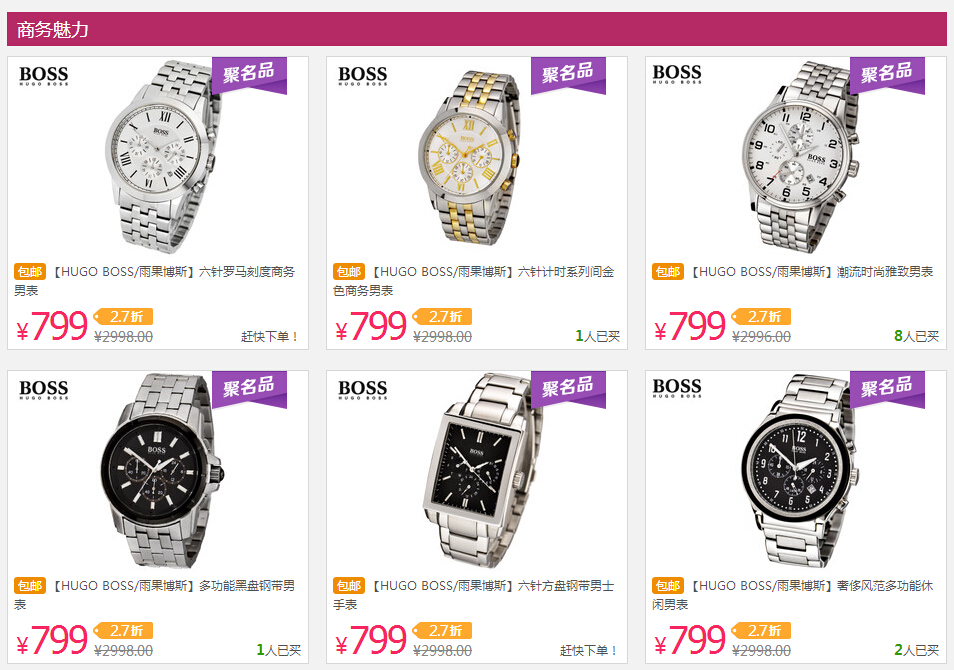Open the 潮流时尚雅致男表 product title link

click(x=813, y=271)
